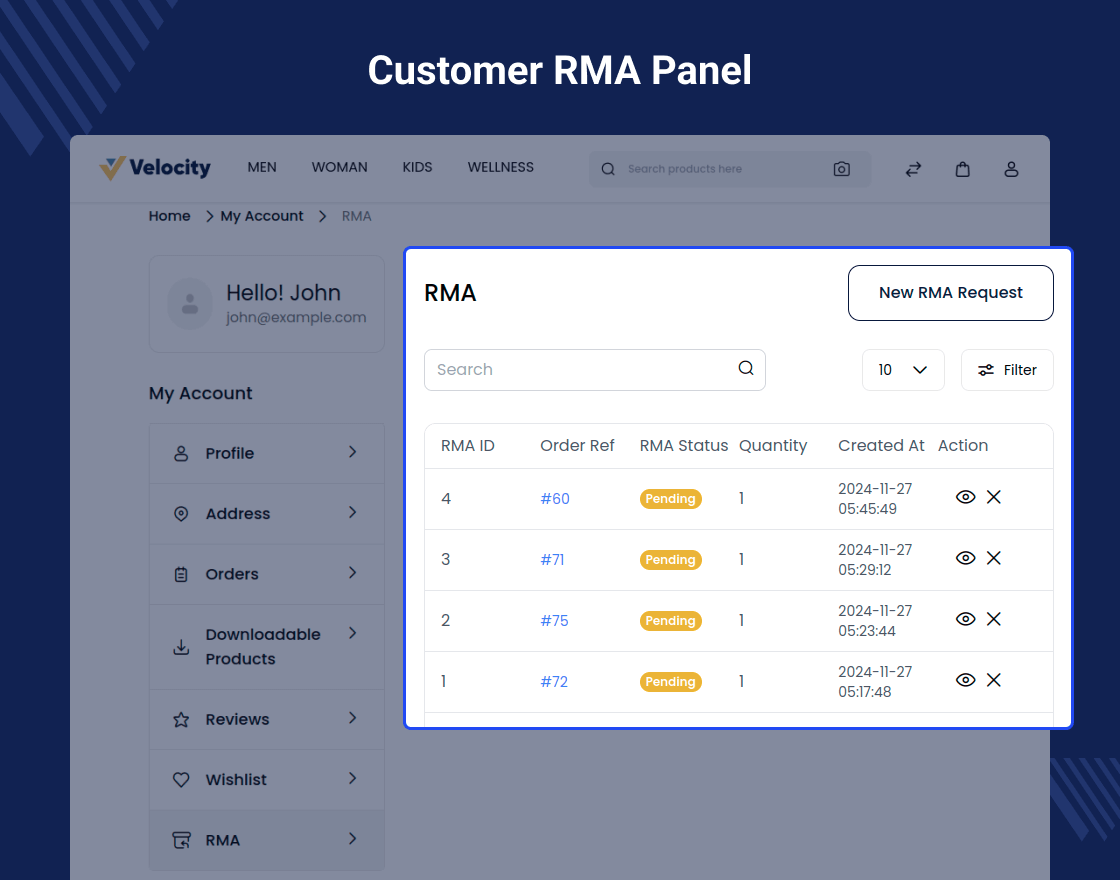Expand the Profile section in My Account

click(266, 453)
